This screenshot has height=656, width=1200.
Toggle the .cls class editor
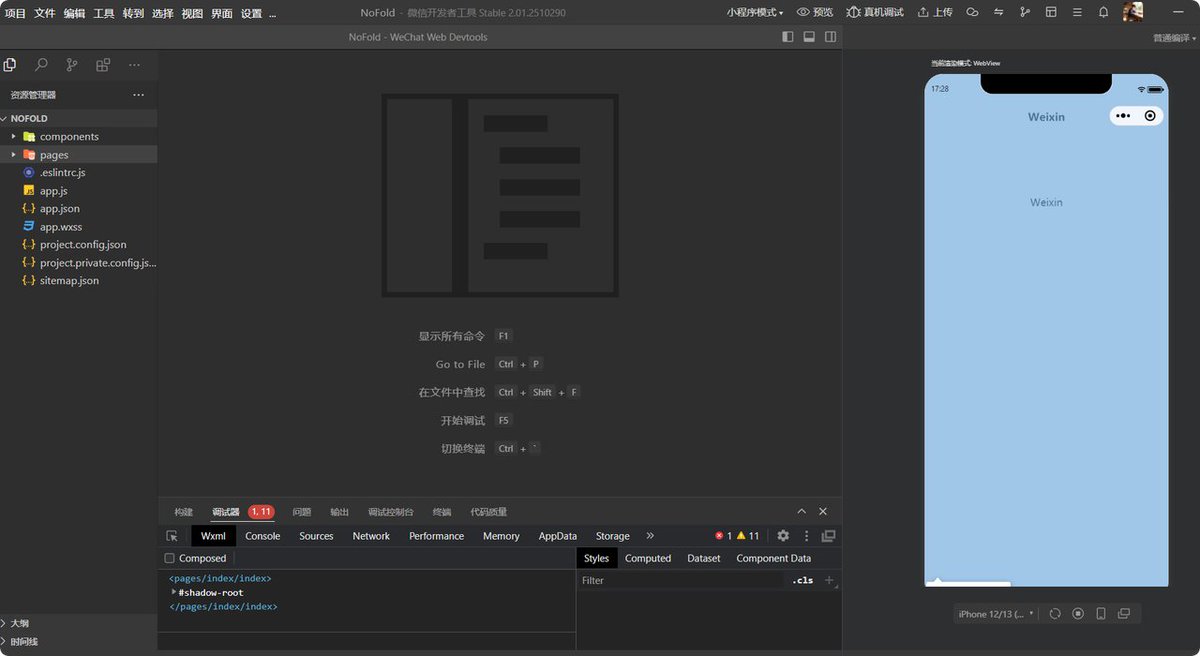803,580
